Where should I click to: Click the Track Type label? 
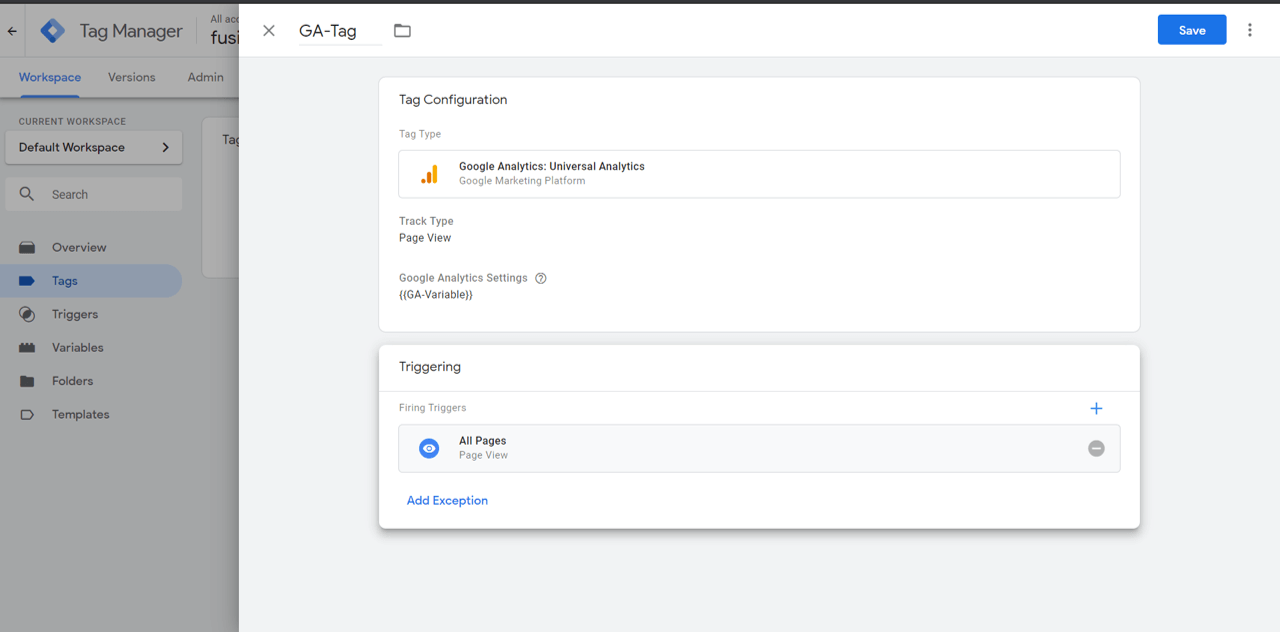[x=426, y=221]
